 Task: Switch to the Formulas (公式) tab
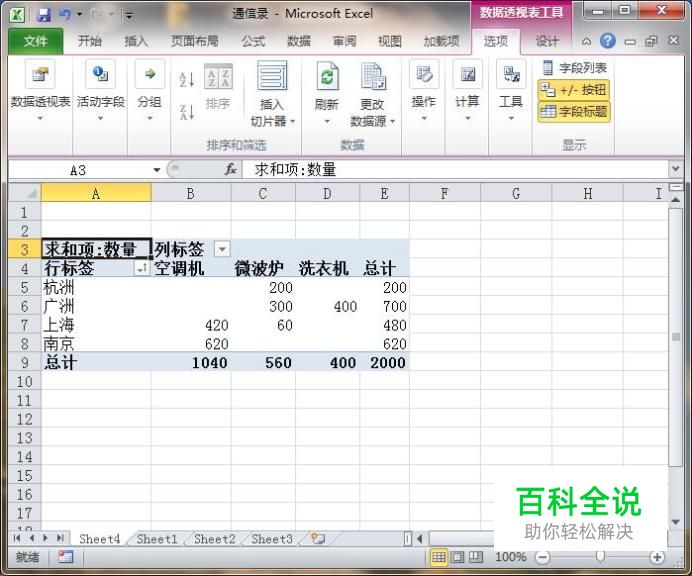(x=253, y=41)
